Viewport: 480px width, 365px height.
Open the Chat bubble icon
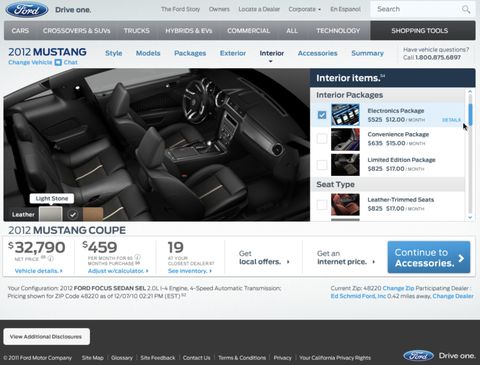(58, 62)
